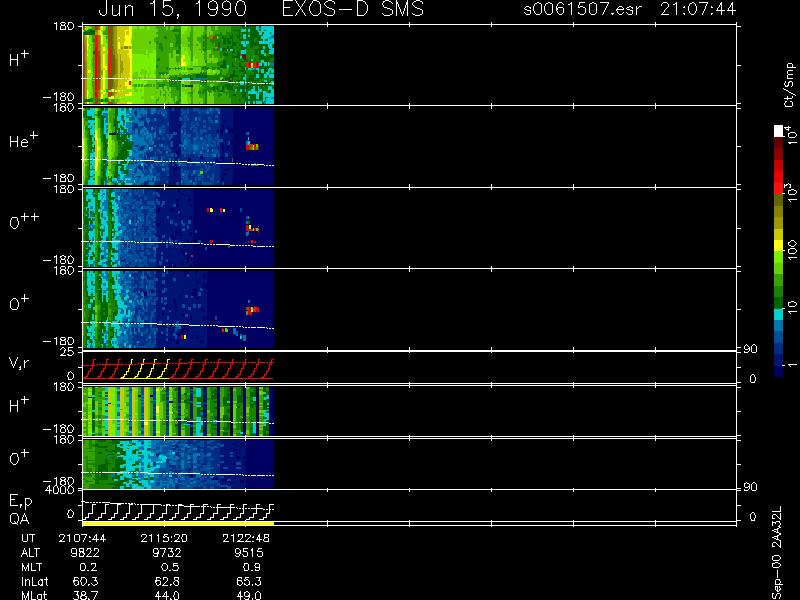Click the "InLat" row label
The height and width of the screenshot is (600, 800).
[34, 581]
